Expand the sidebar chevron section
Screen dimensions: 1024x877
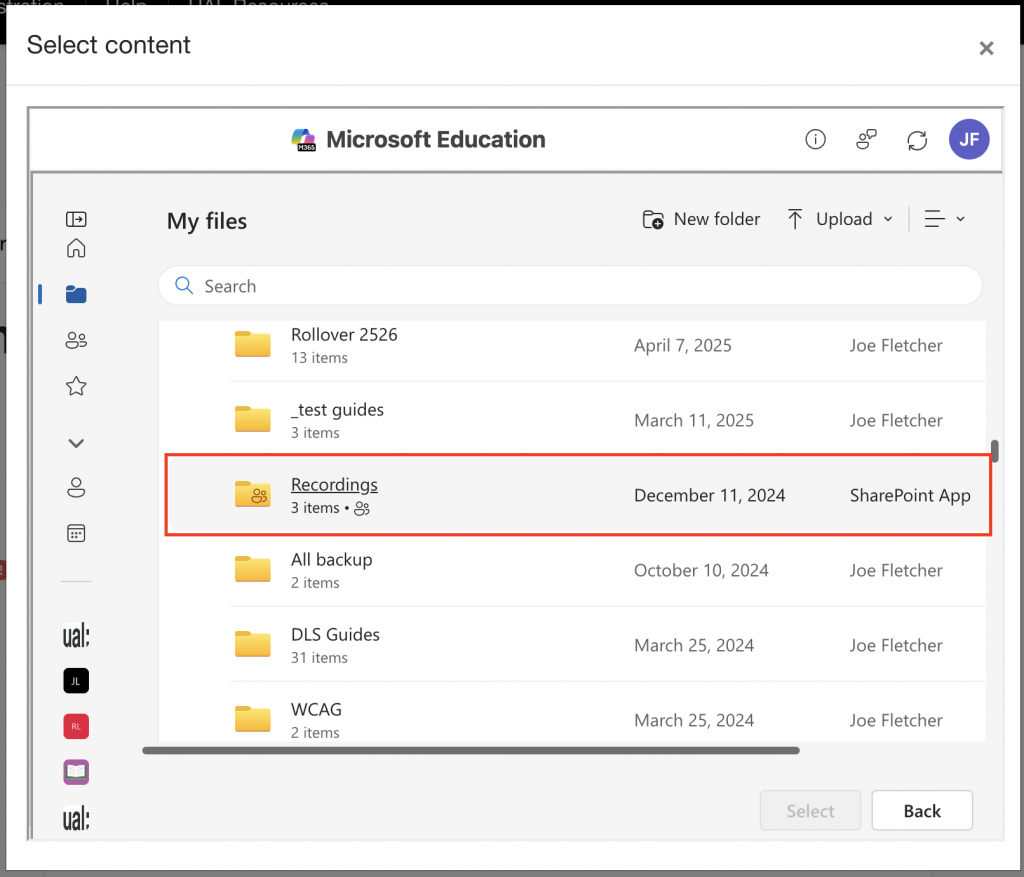pyautogui.click(x=76, y=443)
